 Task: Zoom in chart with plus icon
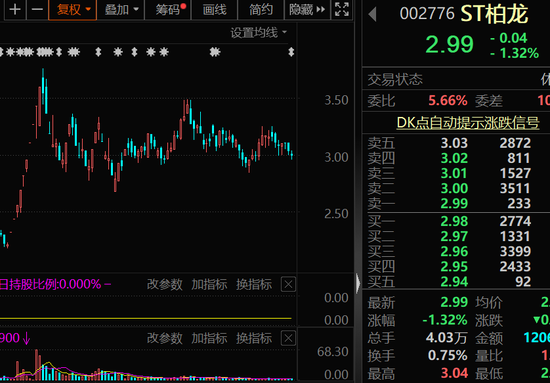[x=14, y=9]
